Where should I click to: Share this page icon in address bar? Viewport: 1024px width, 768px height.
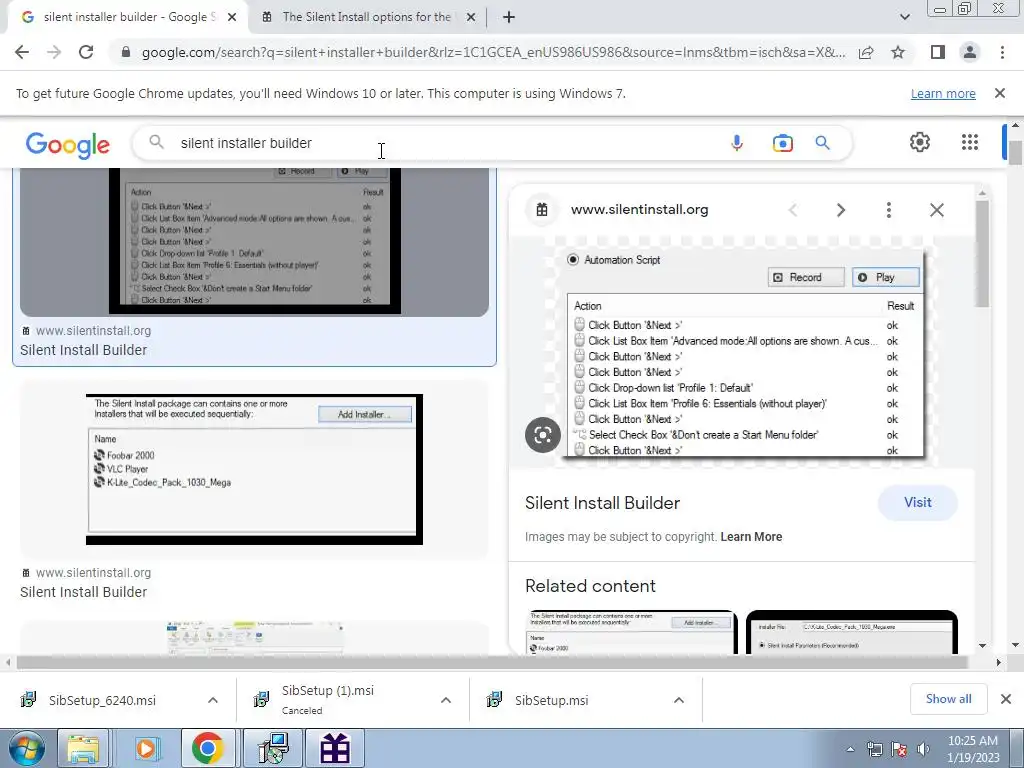[866, 52]
